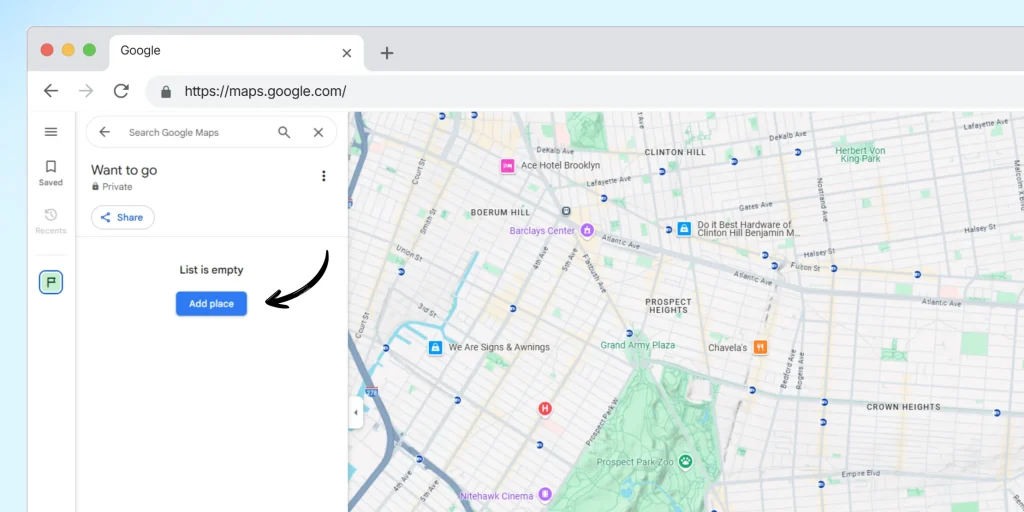Select the green flag list shortcut
The height and width of the screenshot is (512, 1024).
[51, 282]
